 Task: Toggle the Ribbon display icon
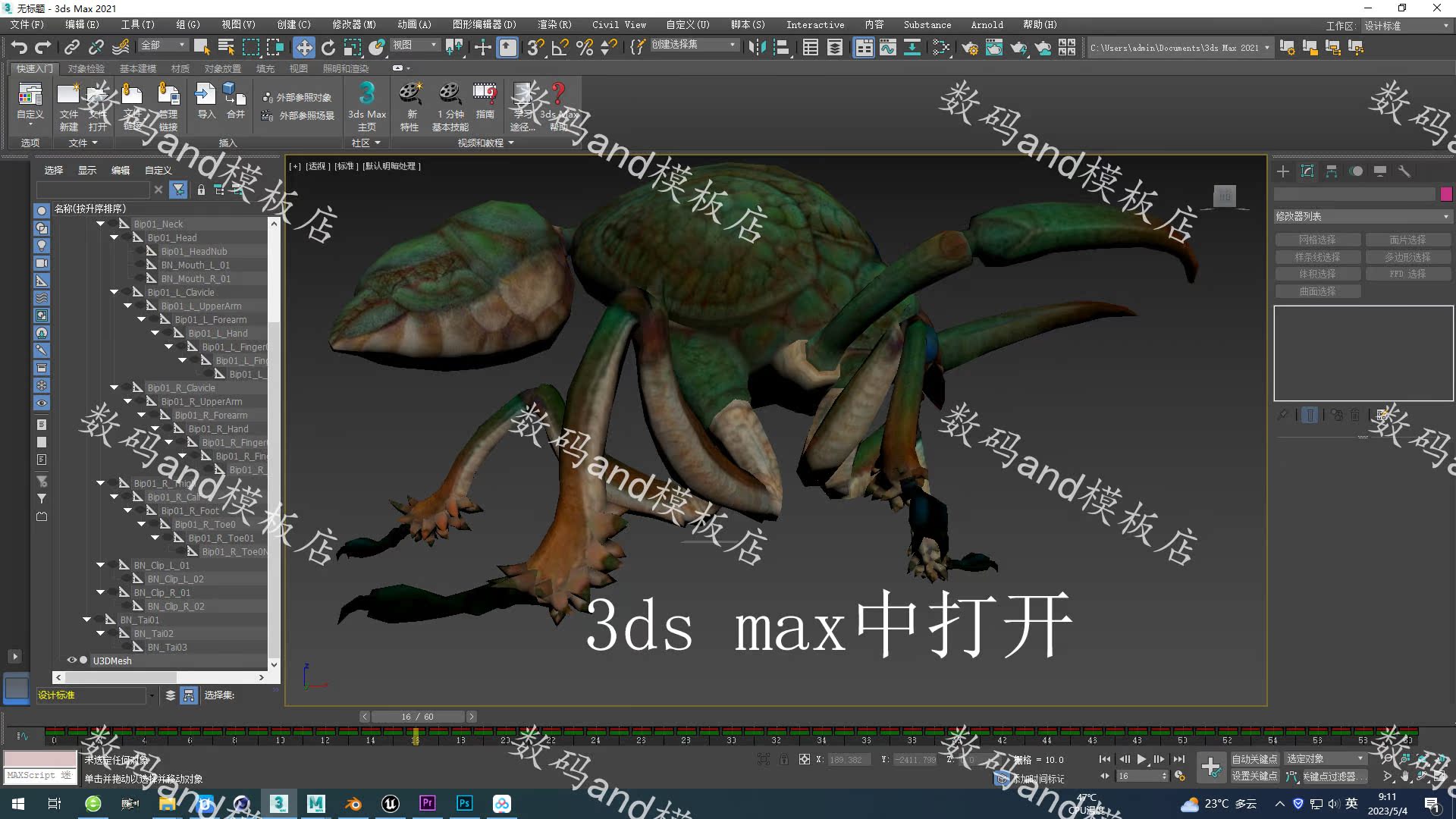tap(864, 48)
